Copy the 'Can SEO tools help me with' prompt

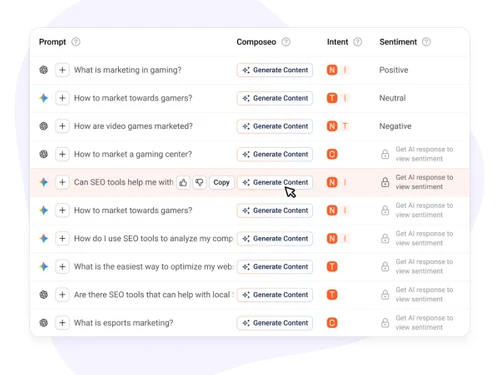(222, 182)
